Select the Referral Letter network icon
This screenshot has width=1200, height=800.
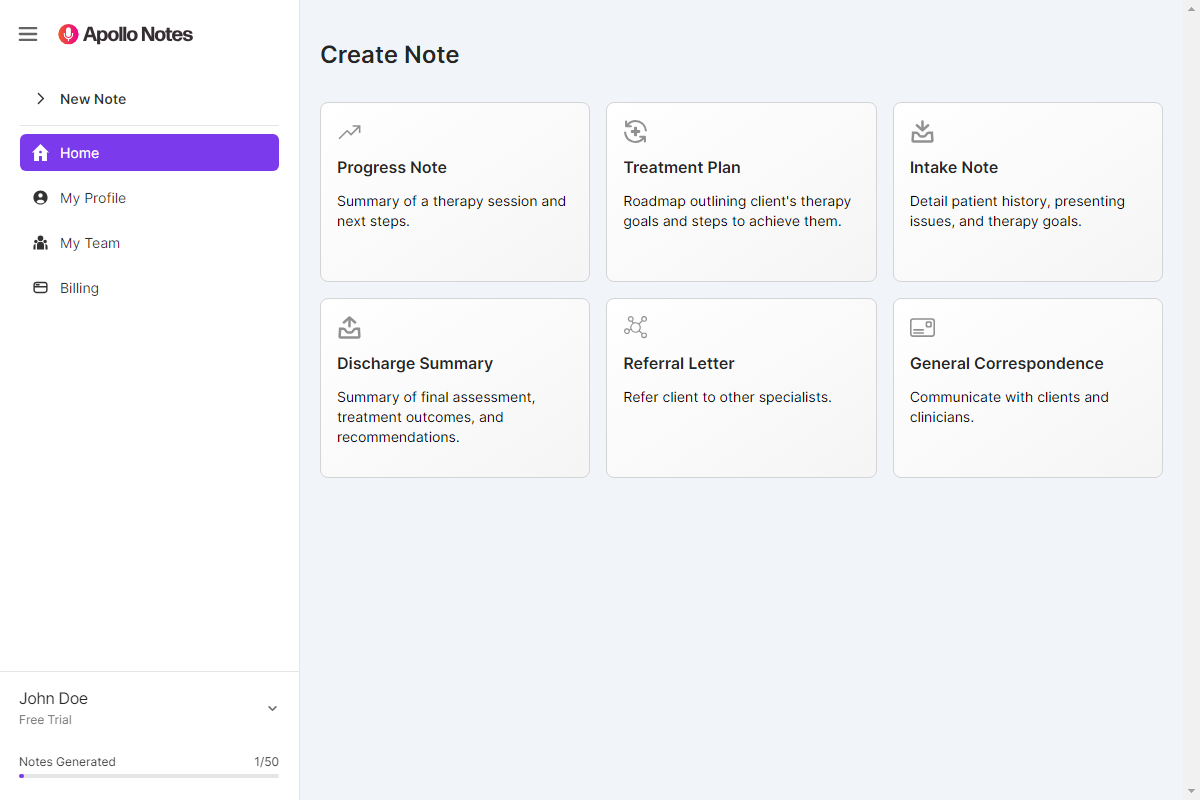click(635, 327)
